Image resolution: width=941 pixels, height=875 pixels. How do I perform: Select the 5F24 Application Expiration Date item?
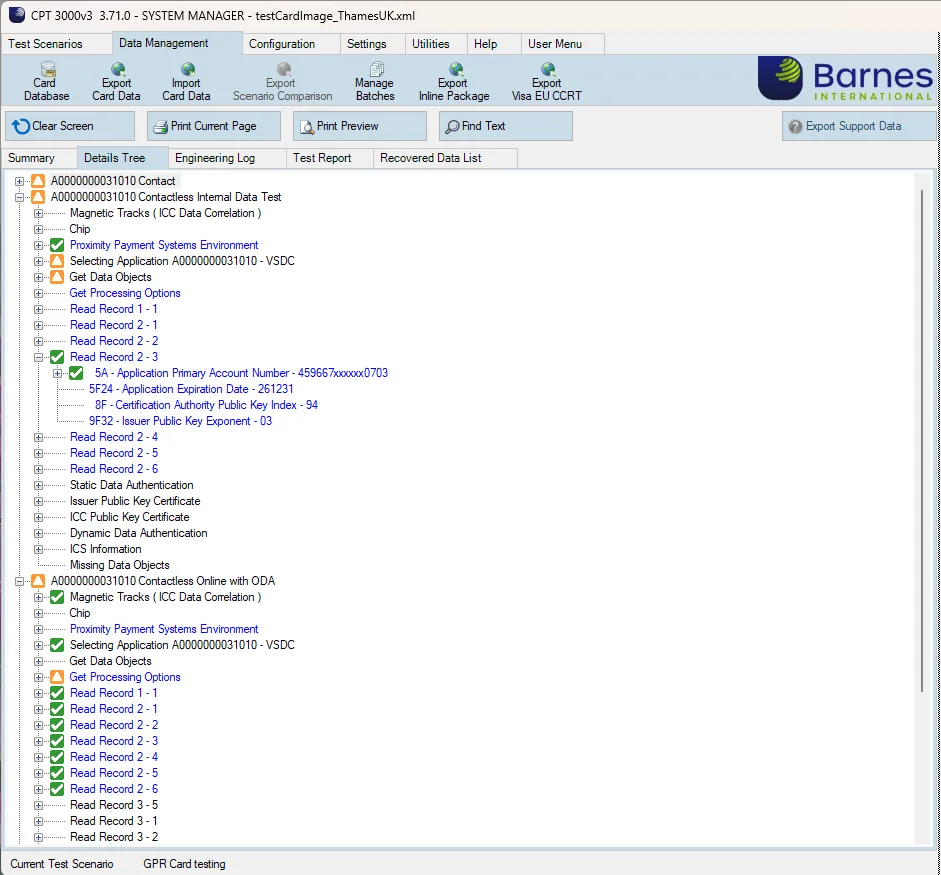(x=191, y=389)
